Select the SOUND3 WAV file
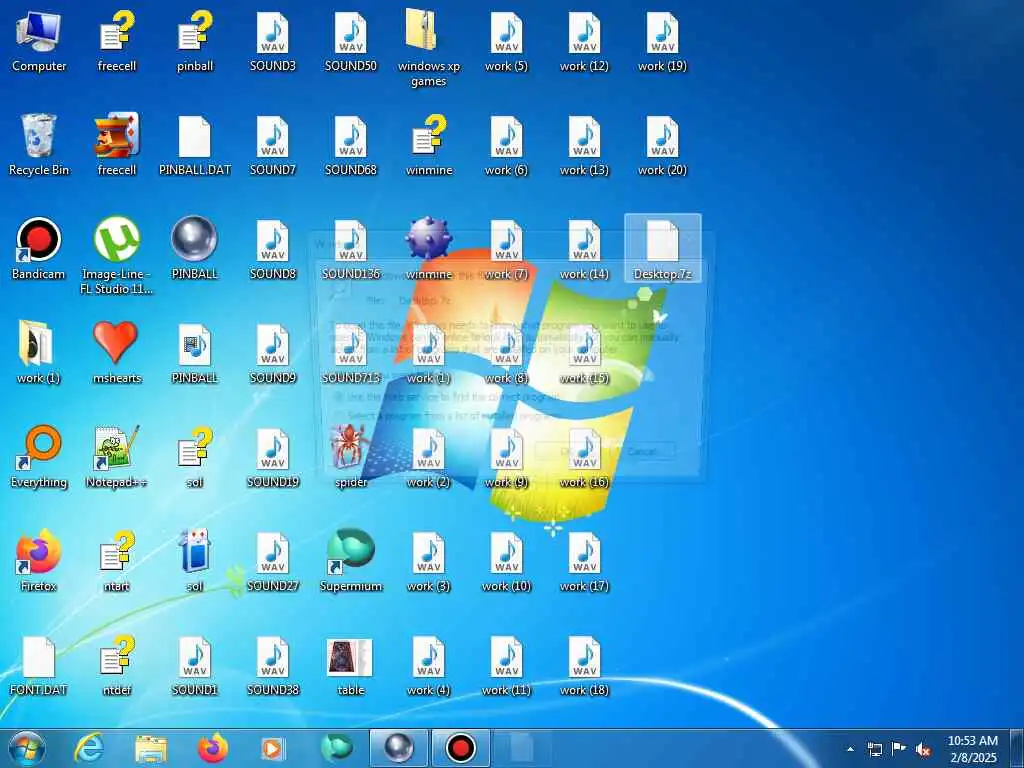 pos(273,42)
